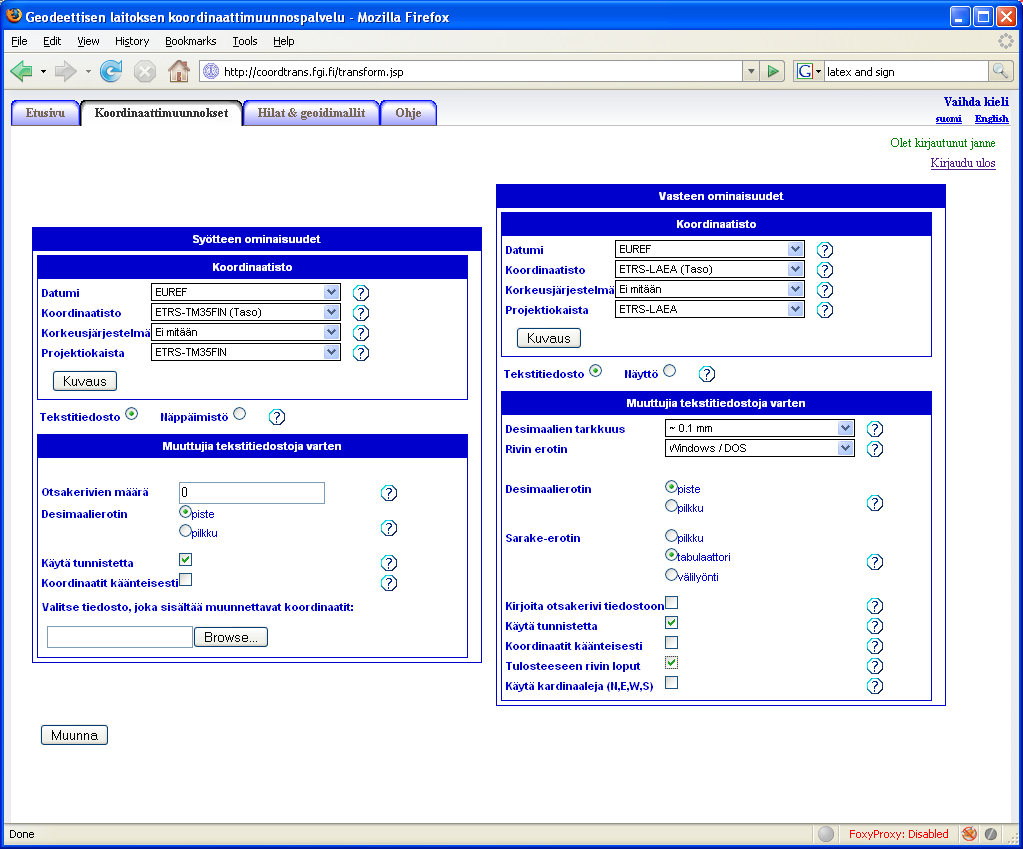The height and width of the screenshot is (849, 1023).
Task: Toggle Tulosteeseen rivin loput checkbox
Action: pos(671,662)
